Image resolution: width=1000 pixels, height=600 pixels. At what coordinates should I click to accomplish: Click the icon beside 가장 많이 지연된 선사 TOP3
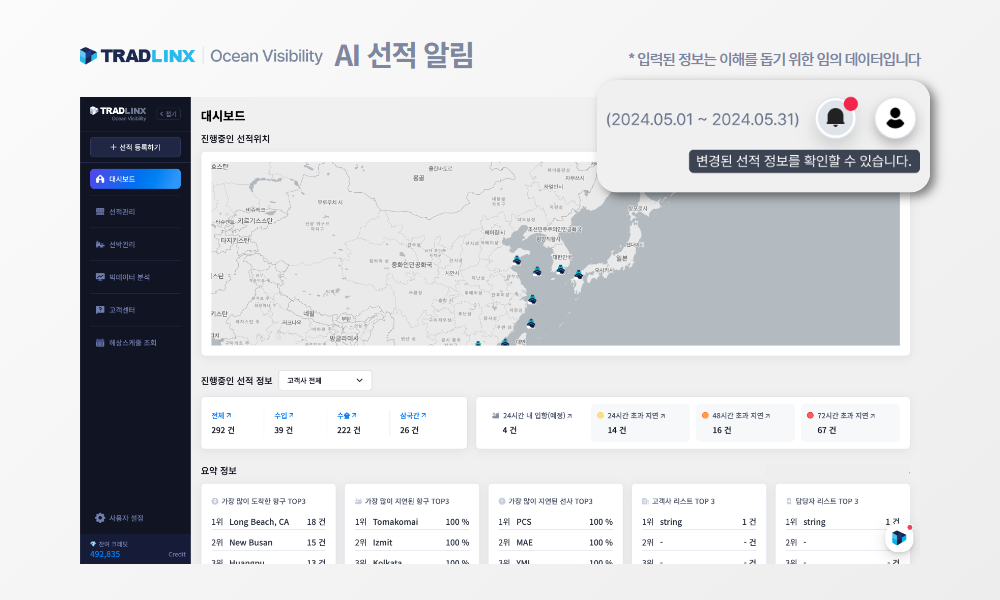(502, 501)
